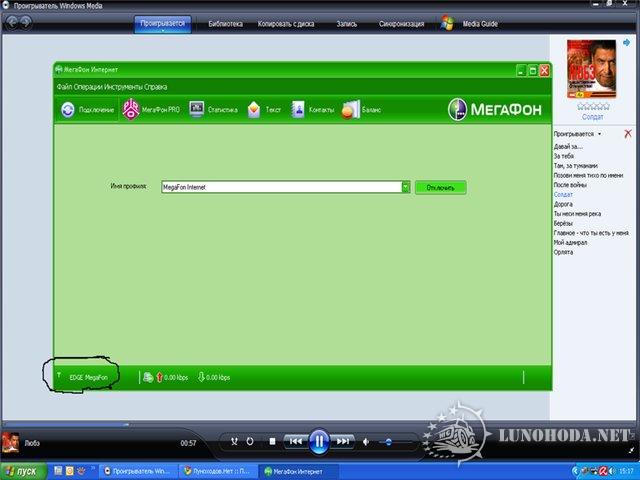Select the track За тебя

pos(564,156)
